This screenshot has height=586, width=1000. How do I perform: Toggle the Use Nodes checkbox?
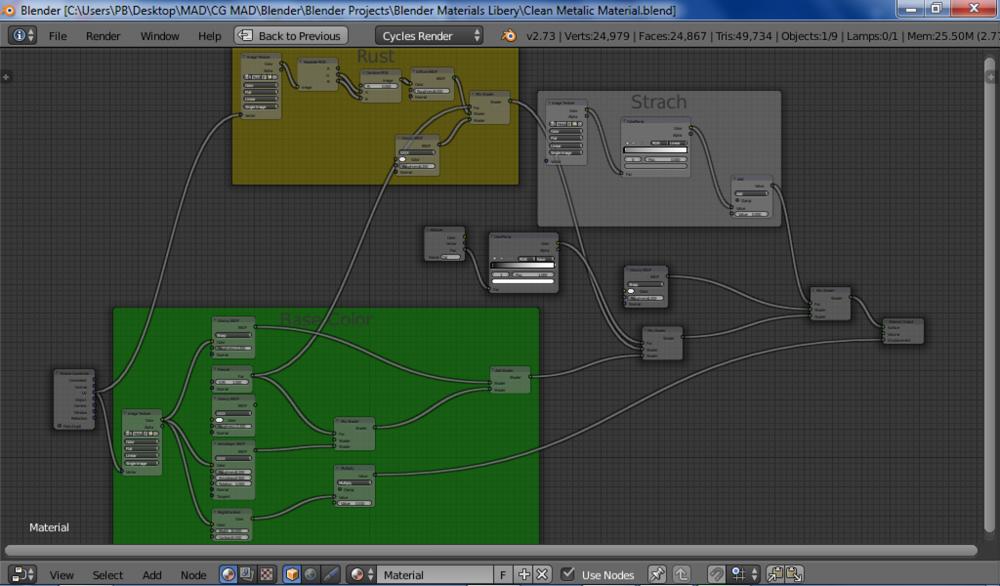point(568,575)
